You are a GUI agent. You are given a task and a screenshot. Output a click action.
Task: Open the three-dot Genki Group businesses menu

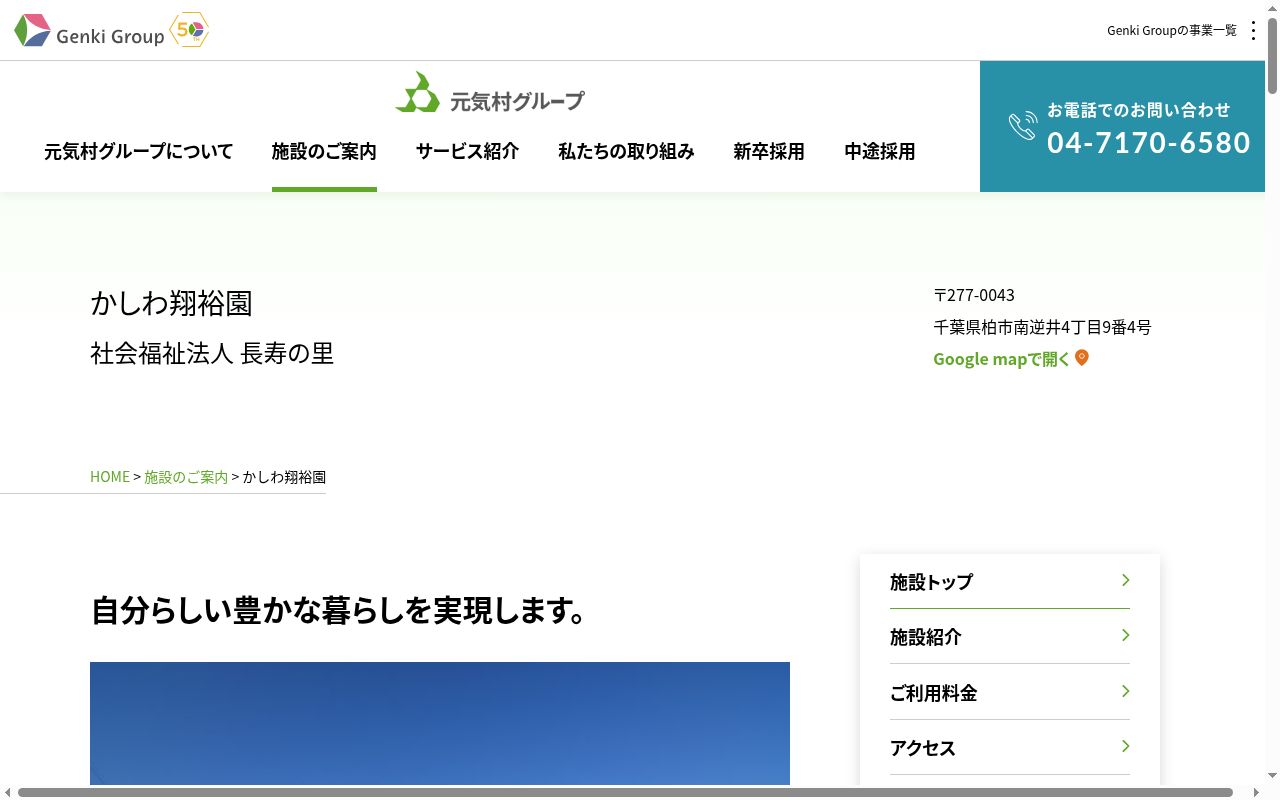(x=1253, y=31)
